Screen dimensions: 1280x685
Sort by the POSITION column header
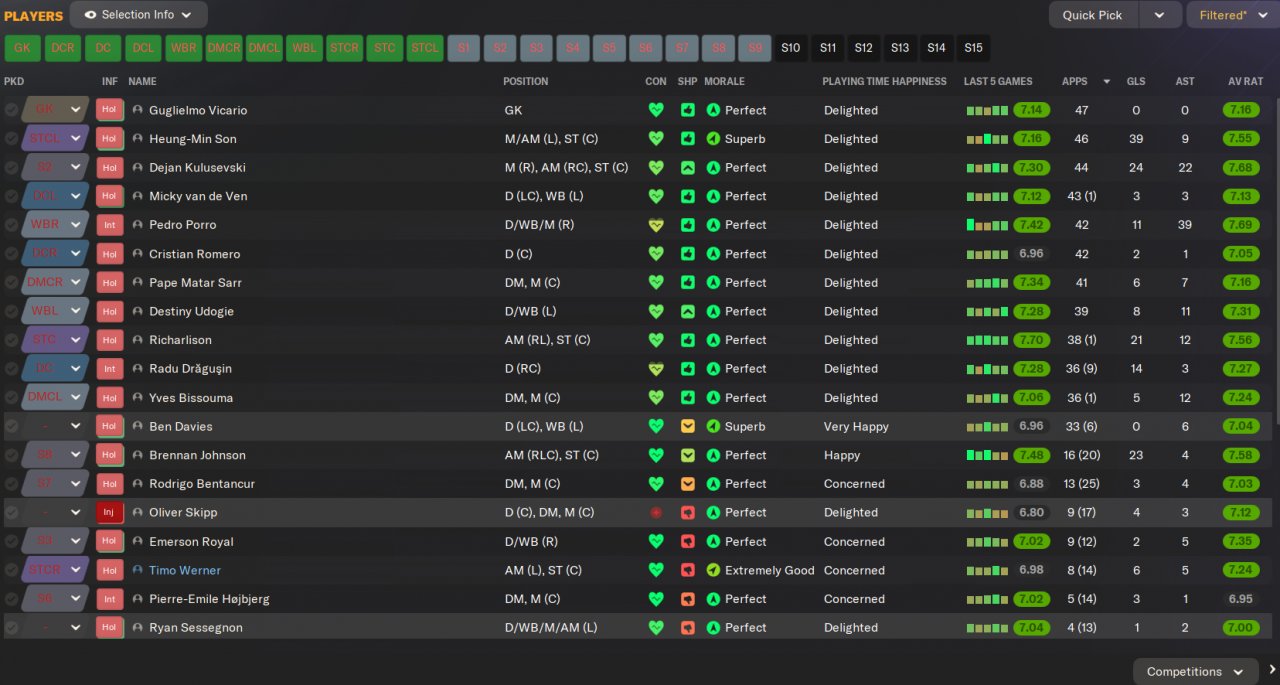[x=526, y=81]
